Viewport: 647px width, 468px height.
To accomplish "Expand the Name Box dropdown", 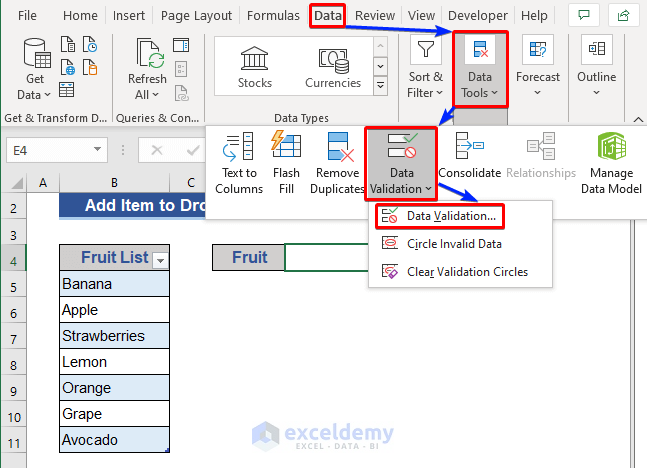I will click(97, 149).
